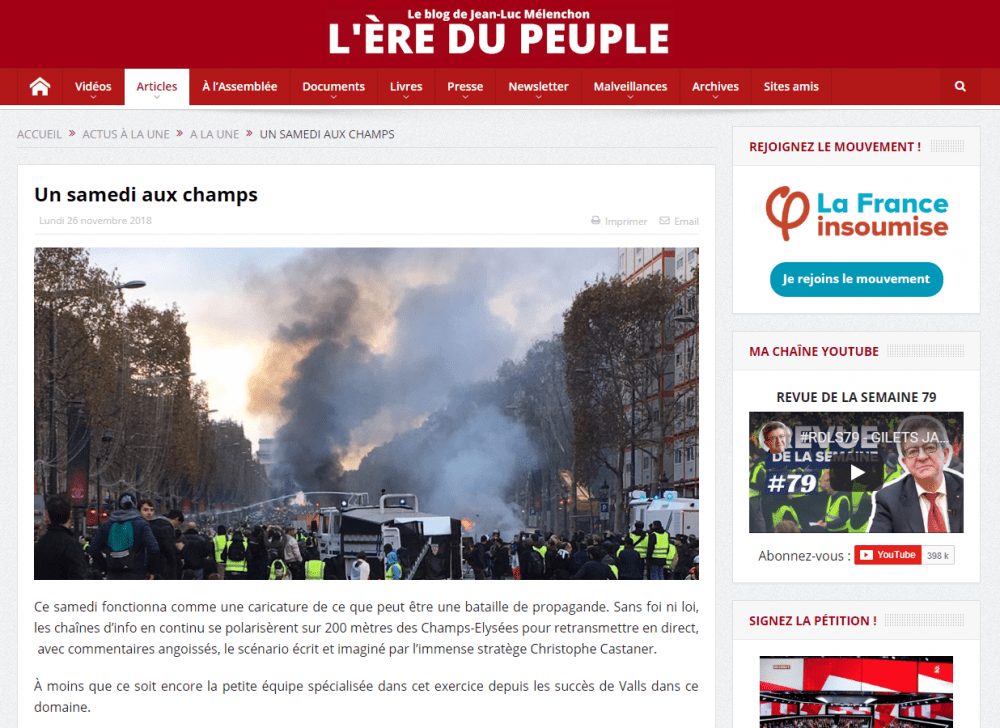The width and height of the screenshot is (1000, 728).
Task: Click the Email envelope icon
Action: [x=665, y=221]
